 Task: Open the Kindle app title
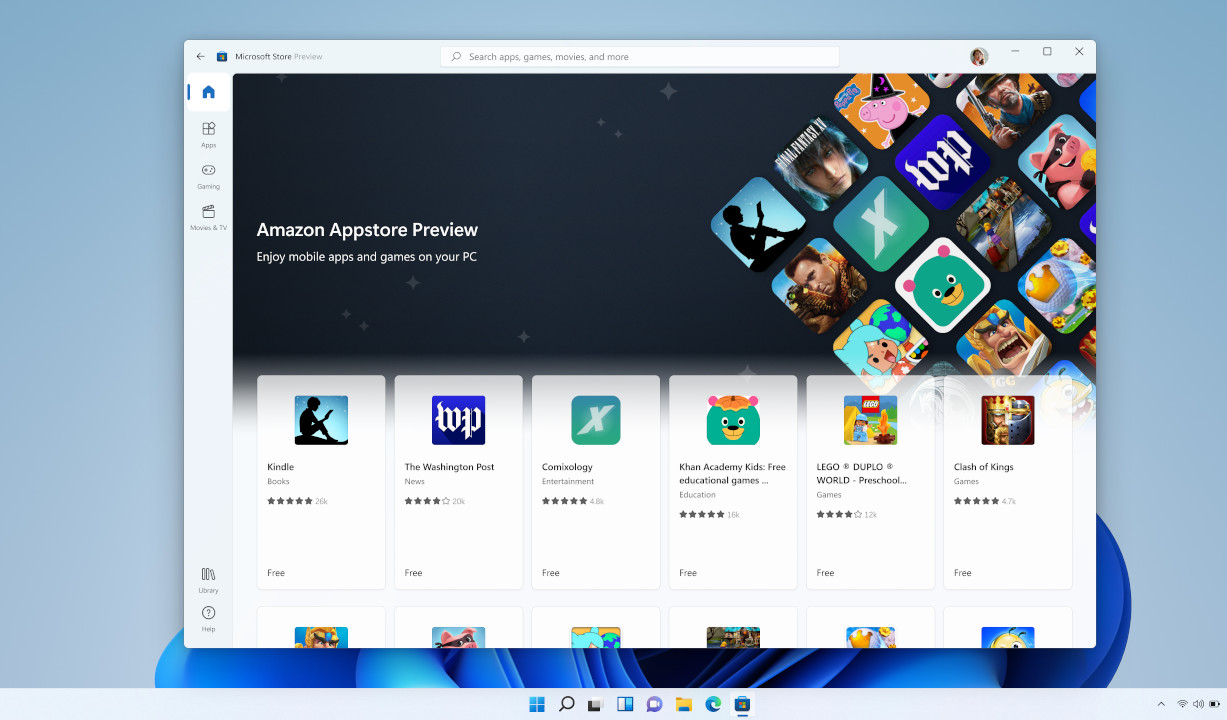[280, 467]
